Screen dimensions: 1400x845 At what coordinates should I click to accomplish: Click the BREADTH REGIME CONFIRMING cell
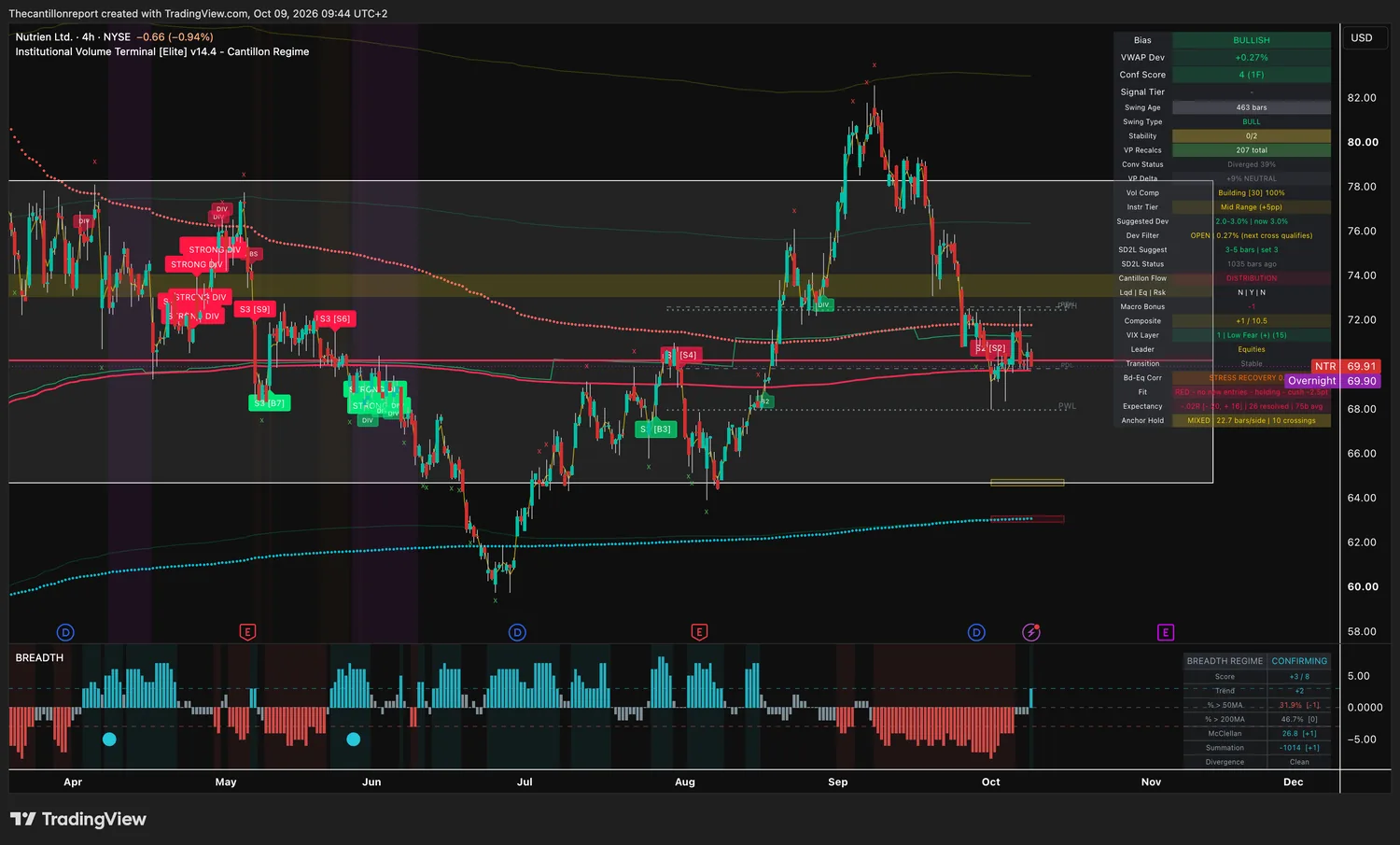(1299, 661)
